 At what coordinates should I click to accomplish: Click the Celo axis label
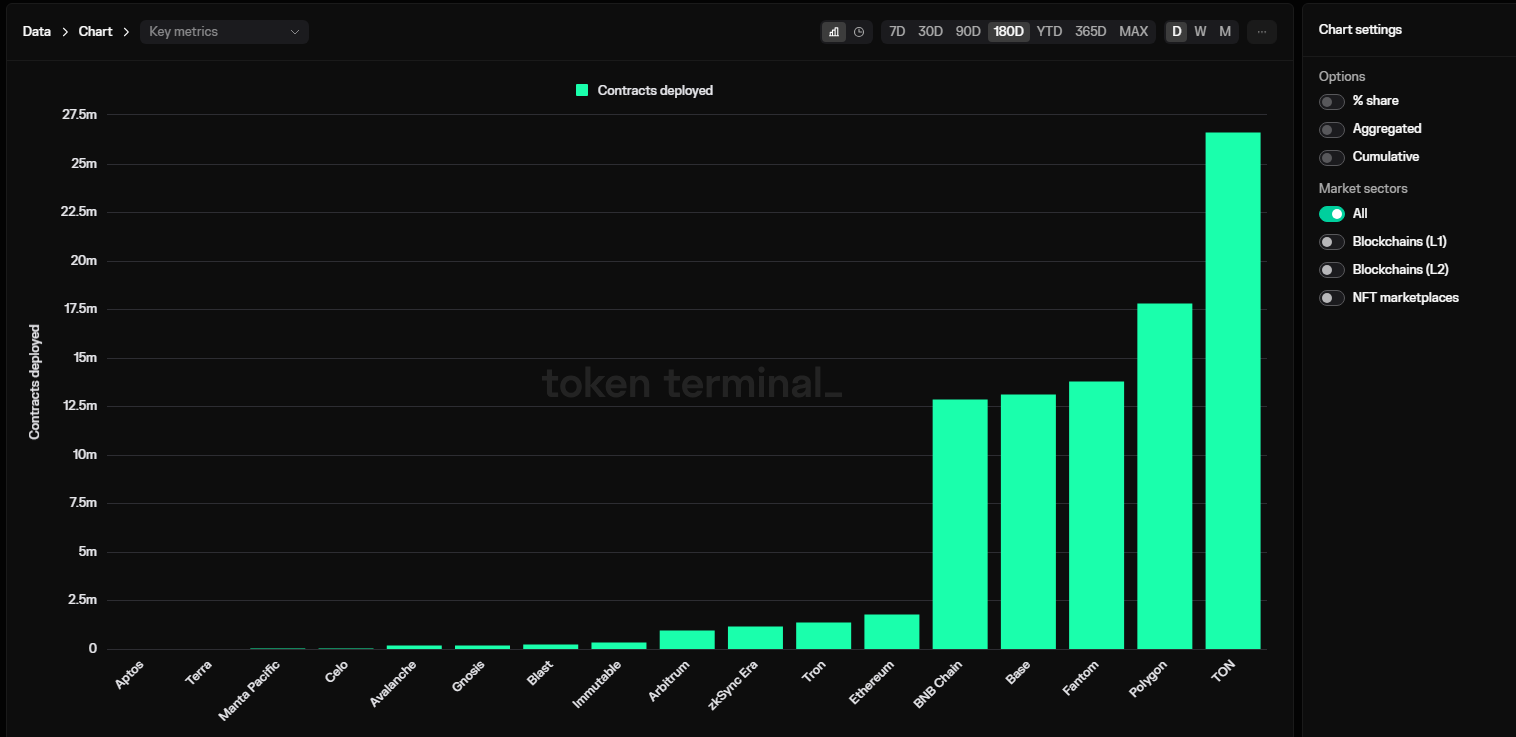pos(336,671)
